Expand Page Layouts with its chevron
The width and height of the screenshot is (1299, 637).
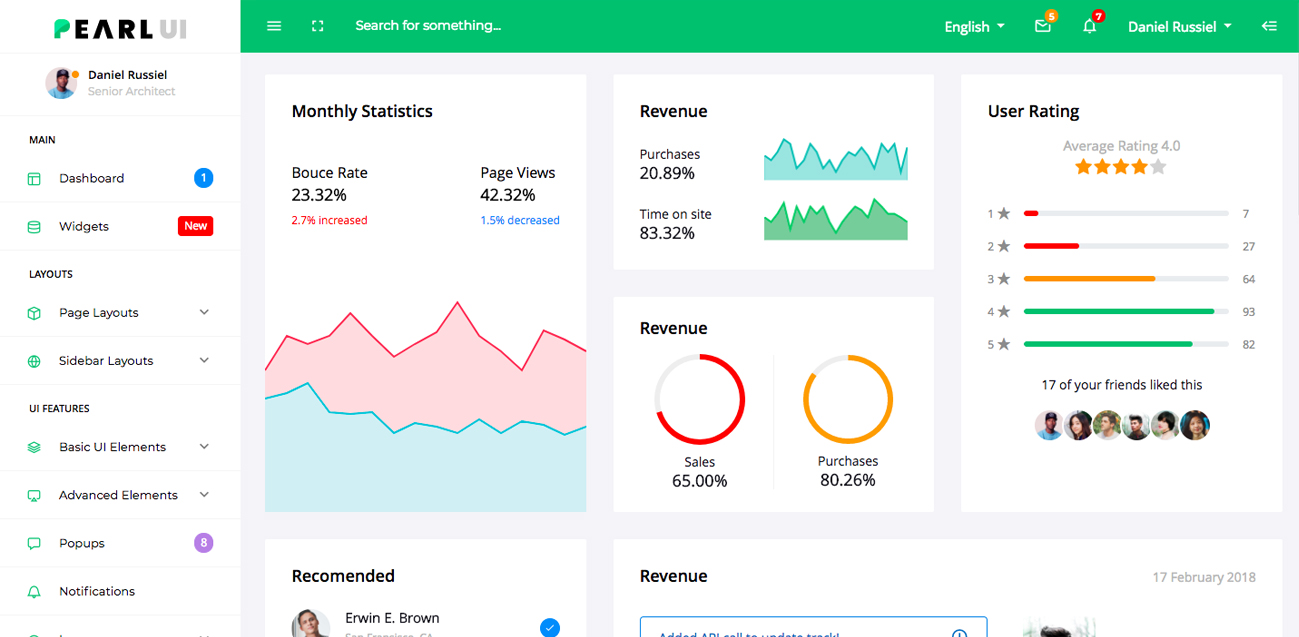click(204, 312)
